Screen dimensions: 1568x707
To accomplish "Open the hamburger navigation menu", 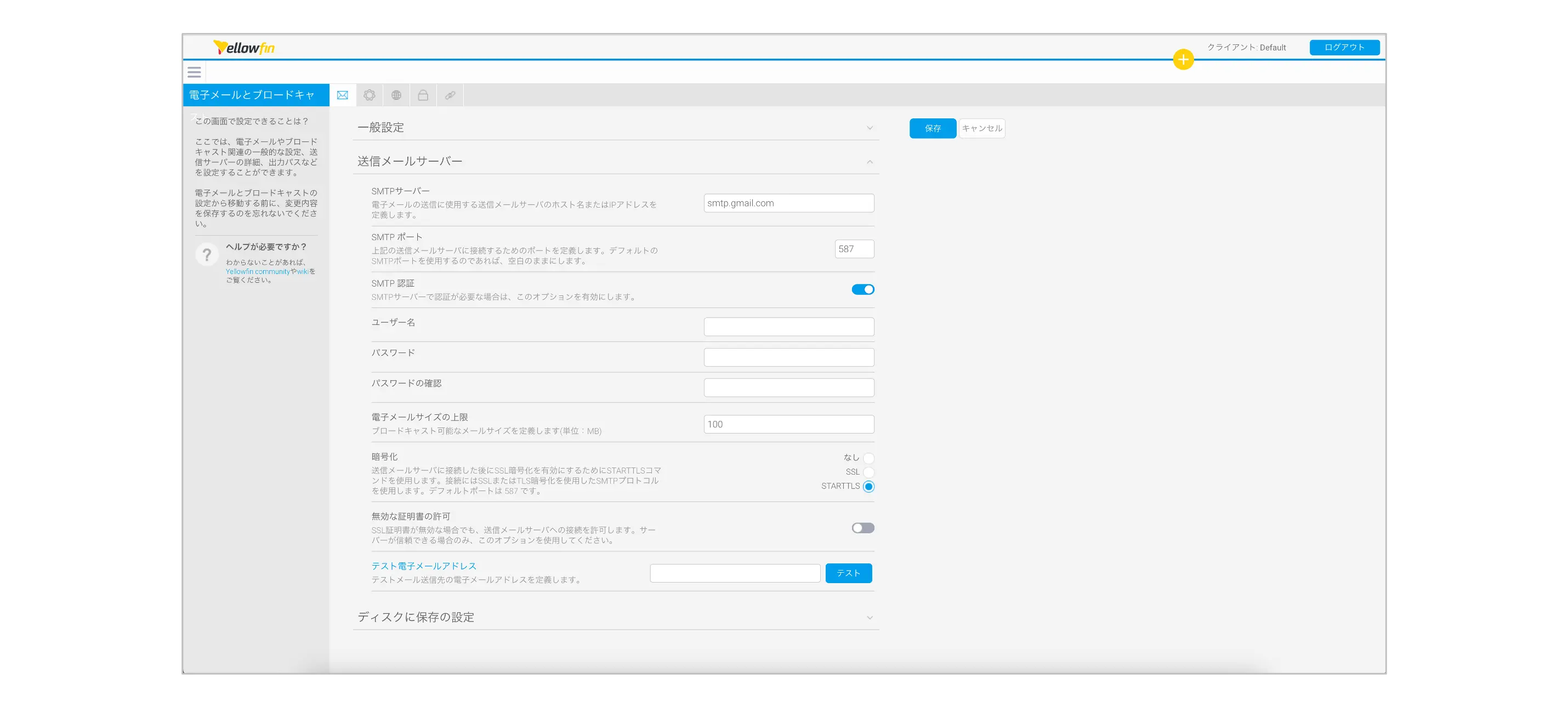I will (194, 72).
